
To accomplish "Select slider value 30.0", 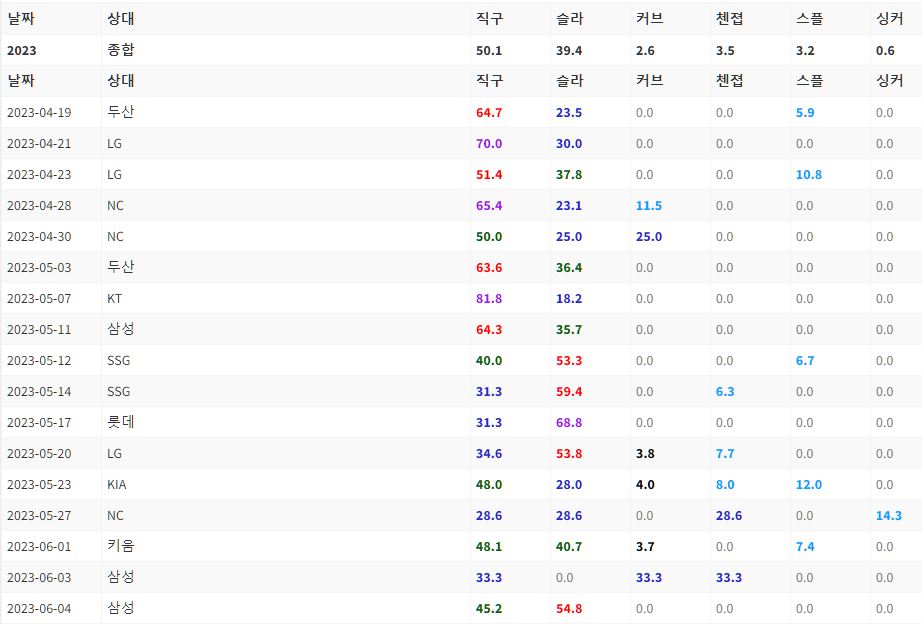I will 569,144.
